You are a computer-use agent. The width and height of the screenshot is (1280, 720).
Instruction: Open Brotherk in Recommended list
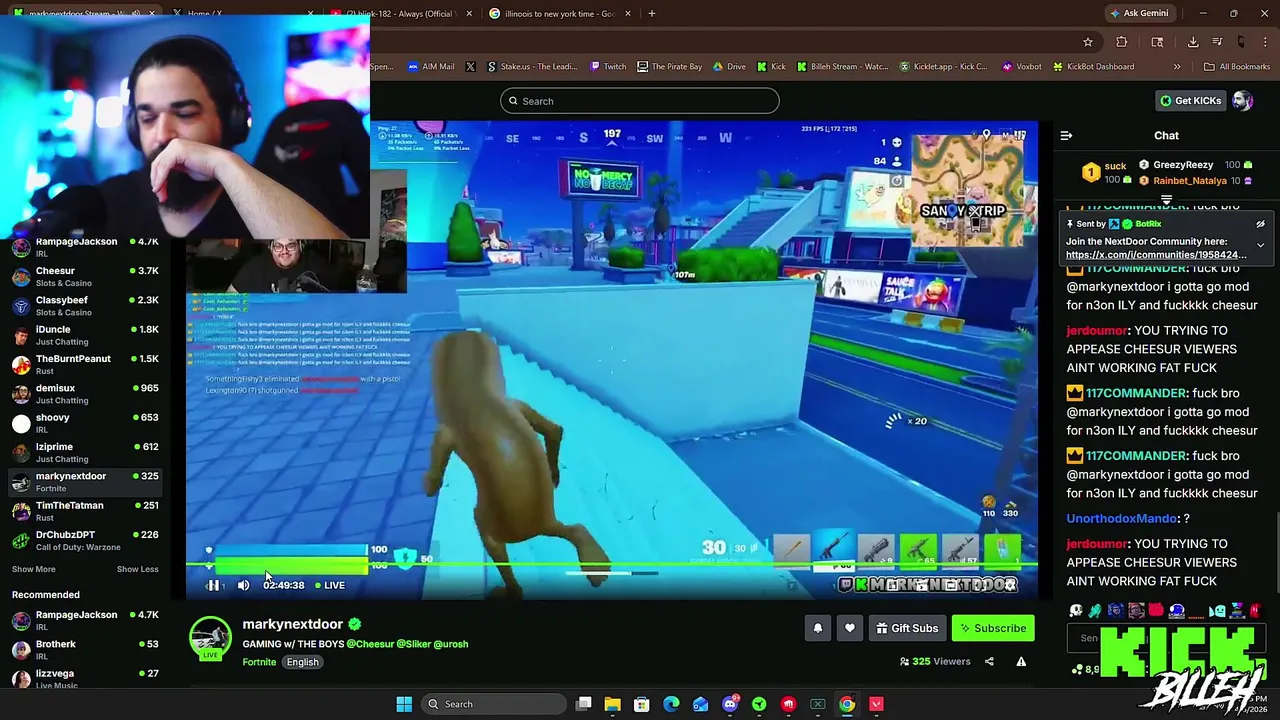coord(85,650)
